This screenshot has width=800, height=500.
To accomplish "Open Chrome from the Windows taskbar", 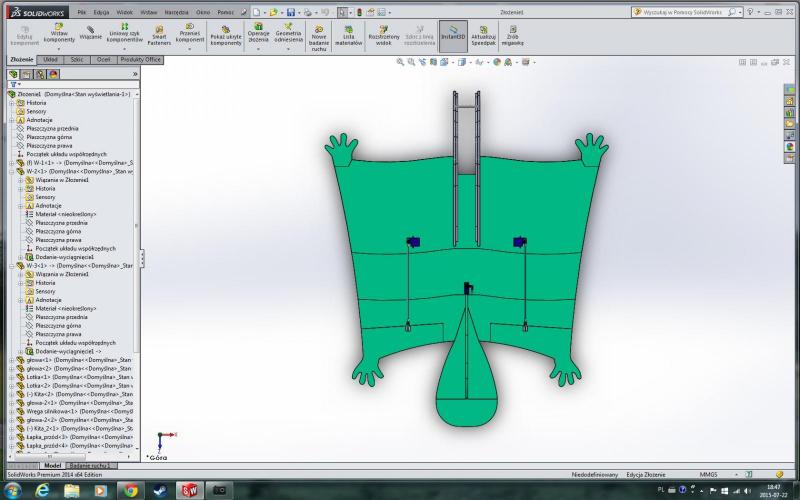I will [129, 490].
